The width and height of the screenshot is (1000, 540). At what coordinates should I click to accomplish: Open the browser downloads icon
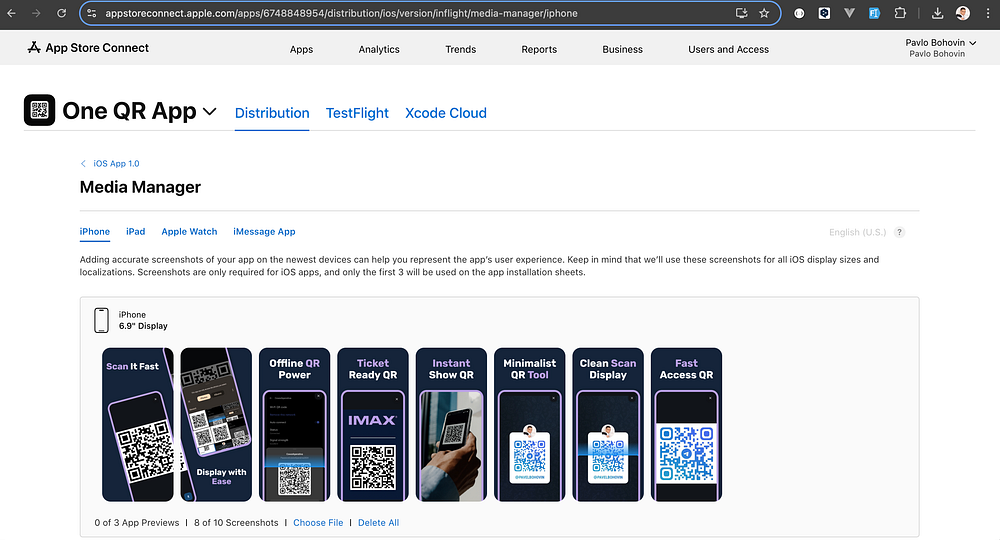click(938, 13)
